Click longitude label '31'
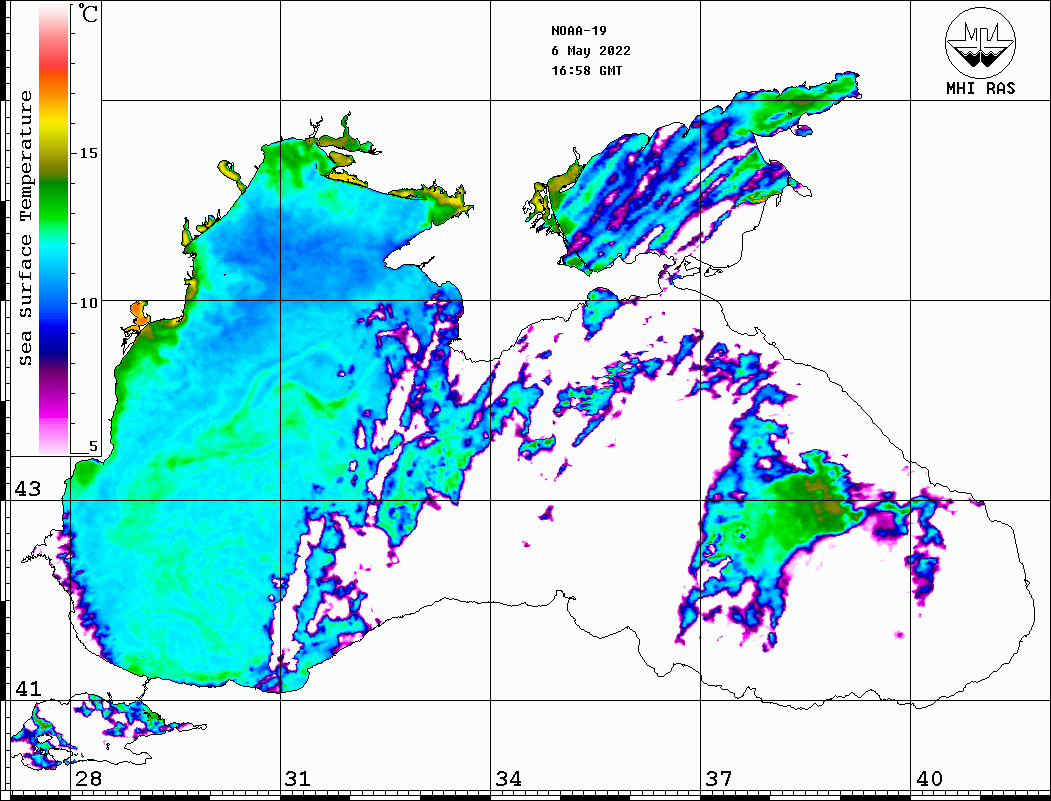The image size is (1051, 801). 298,779
